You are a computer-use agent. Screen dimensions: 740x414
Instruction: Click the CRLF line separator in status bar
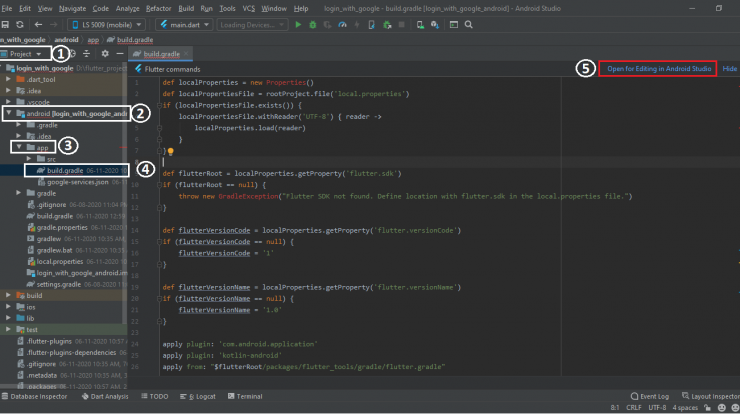click(633, 408)
